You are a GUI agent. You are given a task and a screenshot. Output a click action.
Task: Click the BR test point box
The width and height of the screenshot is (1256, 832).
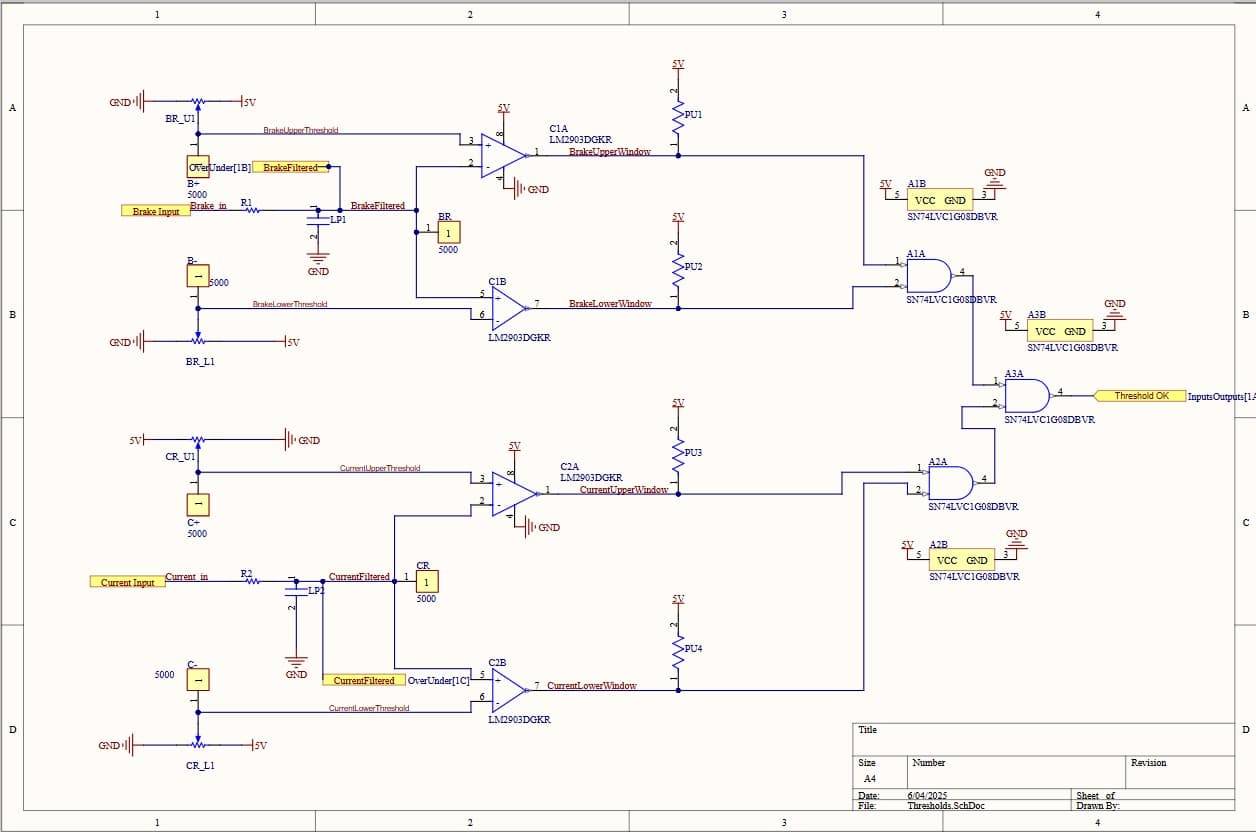[x=449, y=232]
